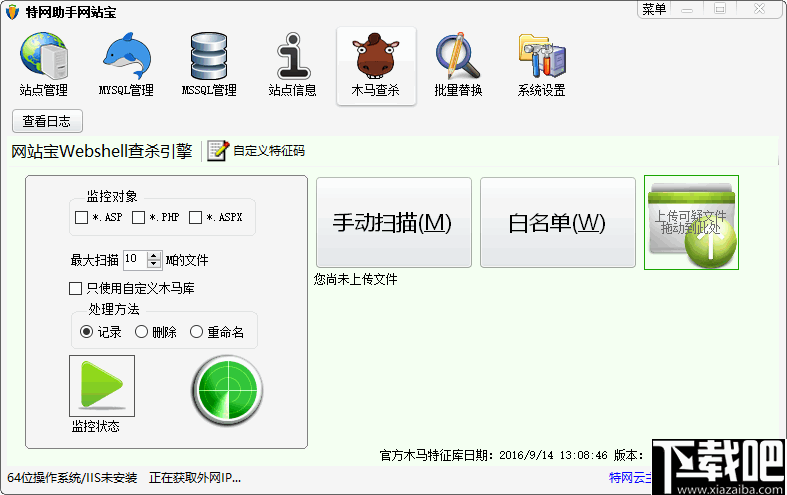Enable *.ASPX monitoring checkbox

[195, 217]
